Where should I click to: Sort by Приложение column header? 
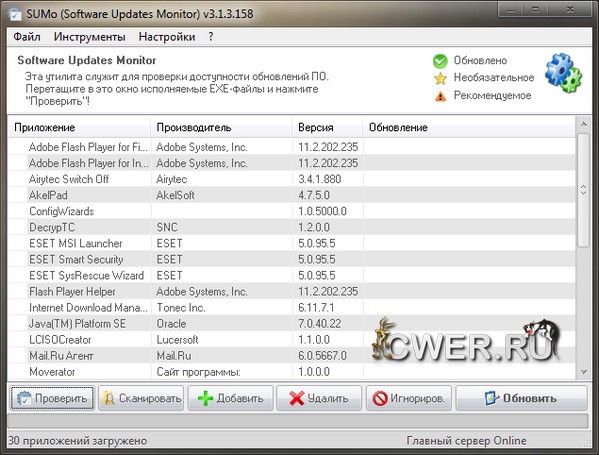click(79, 127)
